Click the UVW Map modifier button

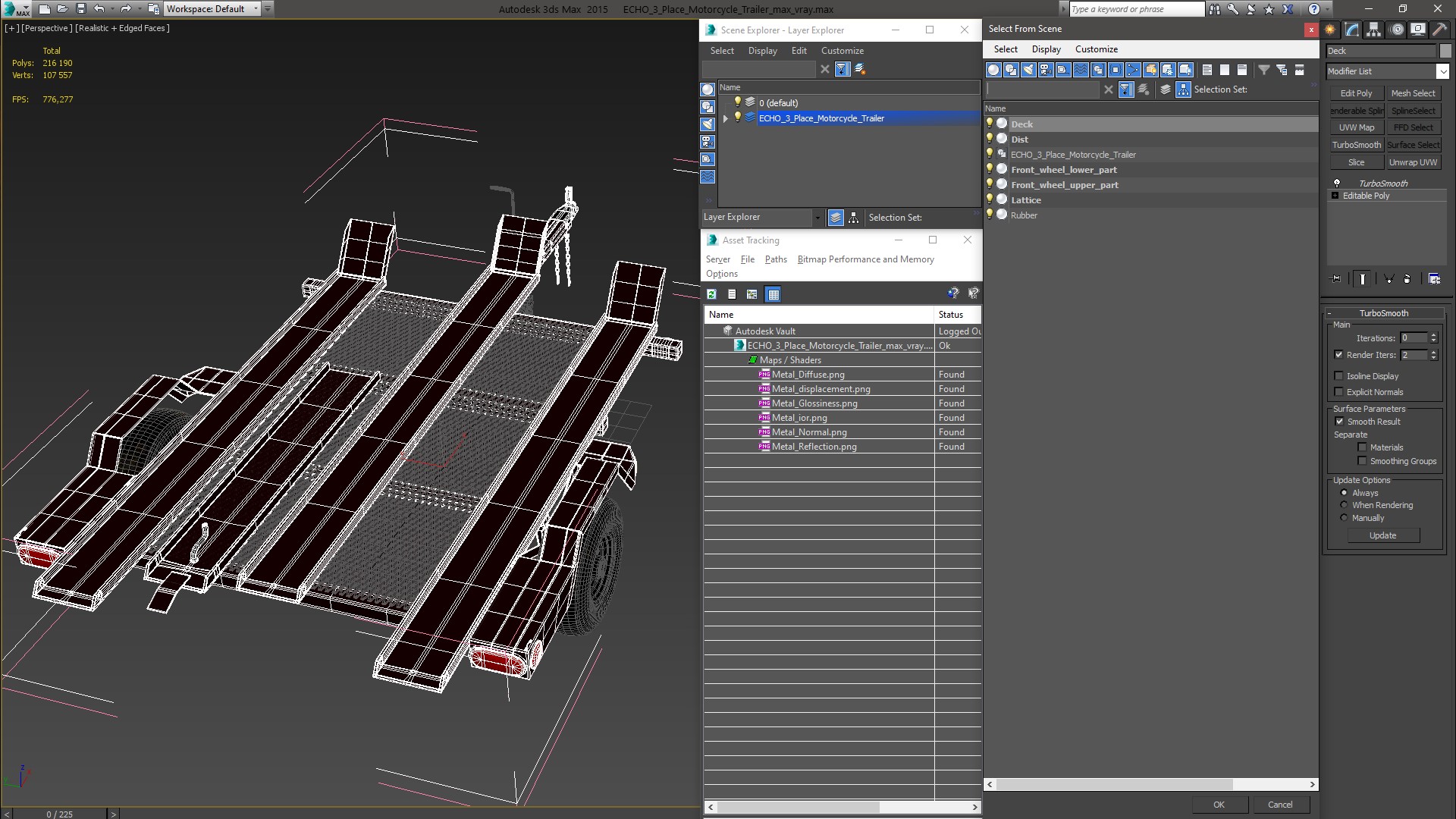[1356, 127]
